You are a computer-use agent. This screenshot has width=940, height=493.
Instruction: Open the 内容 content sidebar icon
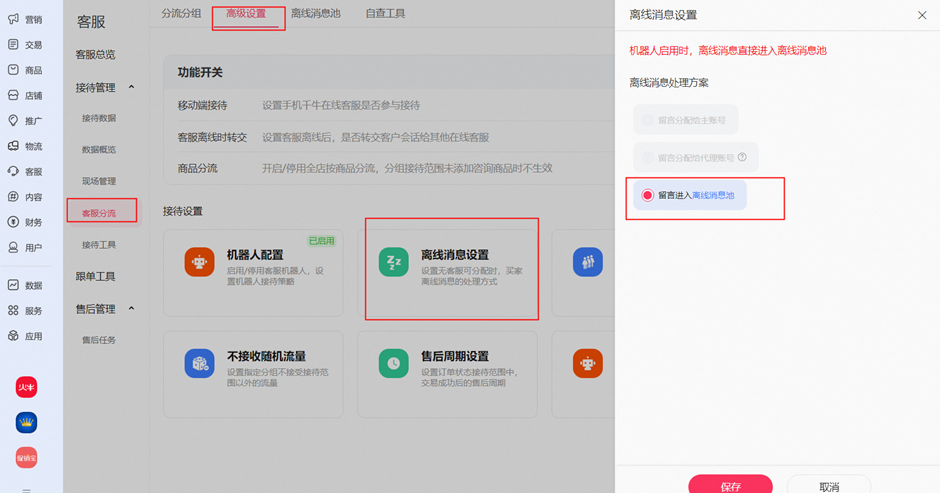click(x=13, y=197)
